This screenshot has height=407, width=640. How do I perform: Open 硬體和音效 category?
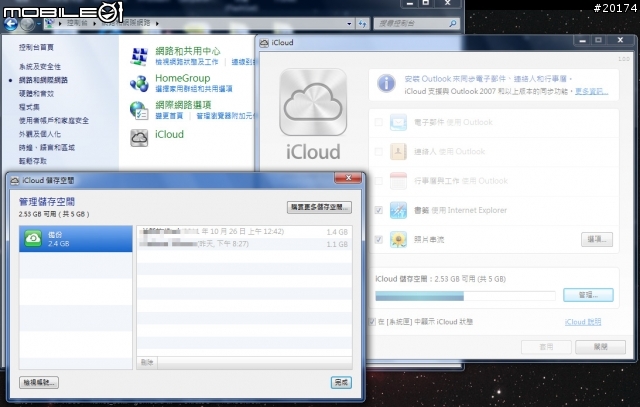tap(36, 93)
